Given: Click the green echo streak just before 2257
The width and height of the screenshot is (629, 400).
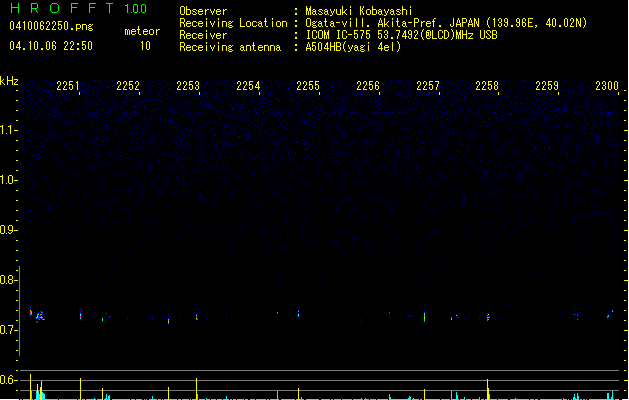Looking at the screenshot, I should point(424,317).
